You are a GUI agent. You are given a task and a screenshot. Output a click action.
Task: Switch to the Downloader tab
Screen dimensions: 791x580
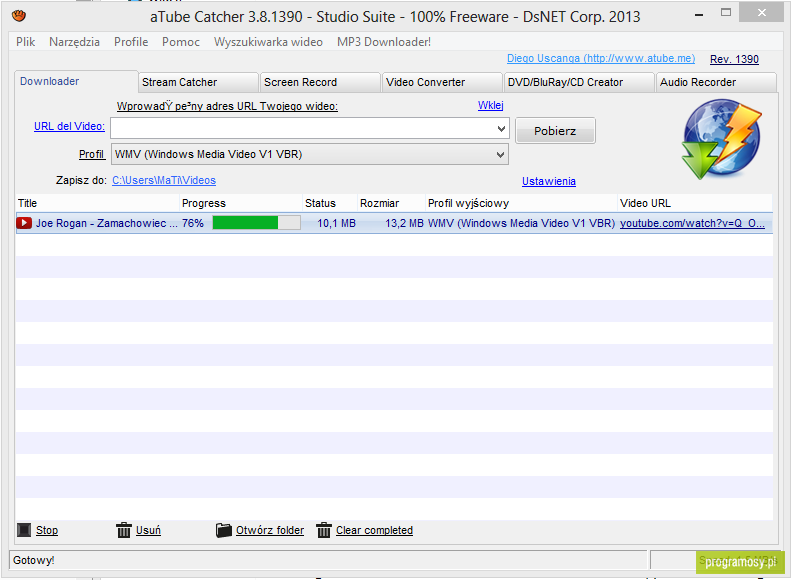[76, 81]
